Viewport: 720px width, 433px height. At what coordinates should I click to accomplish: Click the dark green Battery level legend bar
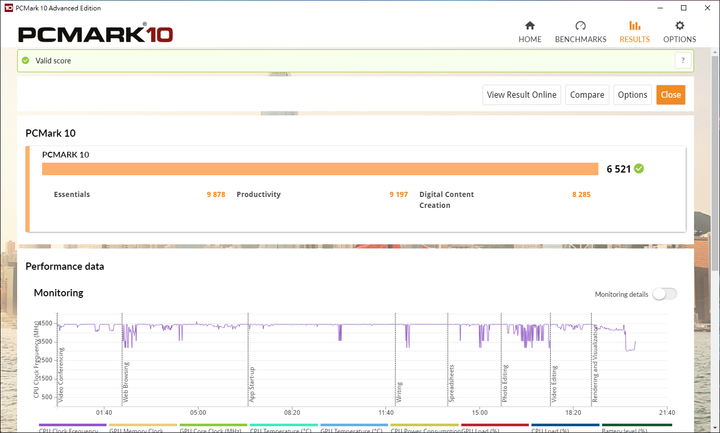pos(636,425)
